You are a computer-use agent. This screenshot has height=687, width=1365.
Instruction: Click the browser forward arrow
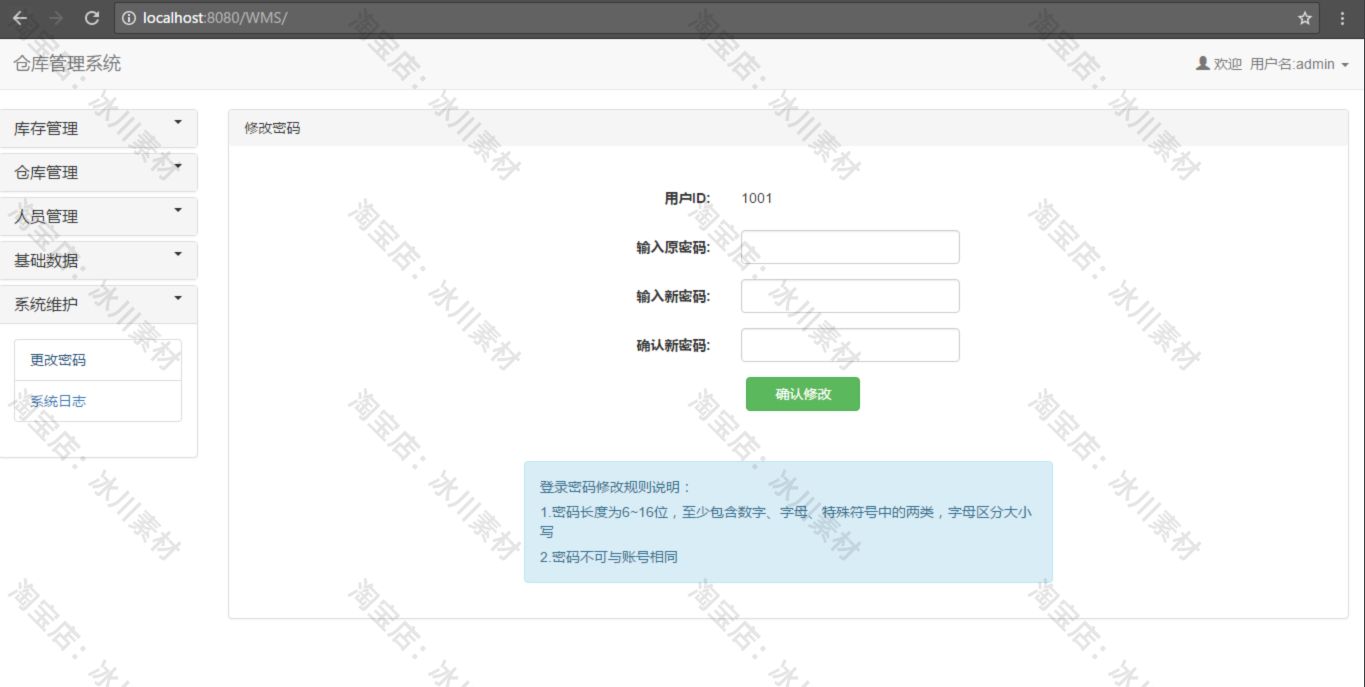point(55,18)
